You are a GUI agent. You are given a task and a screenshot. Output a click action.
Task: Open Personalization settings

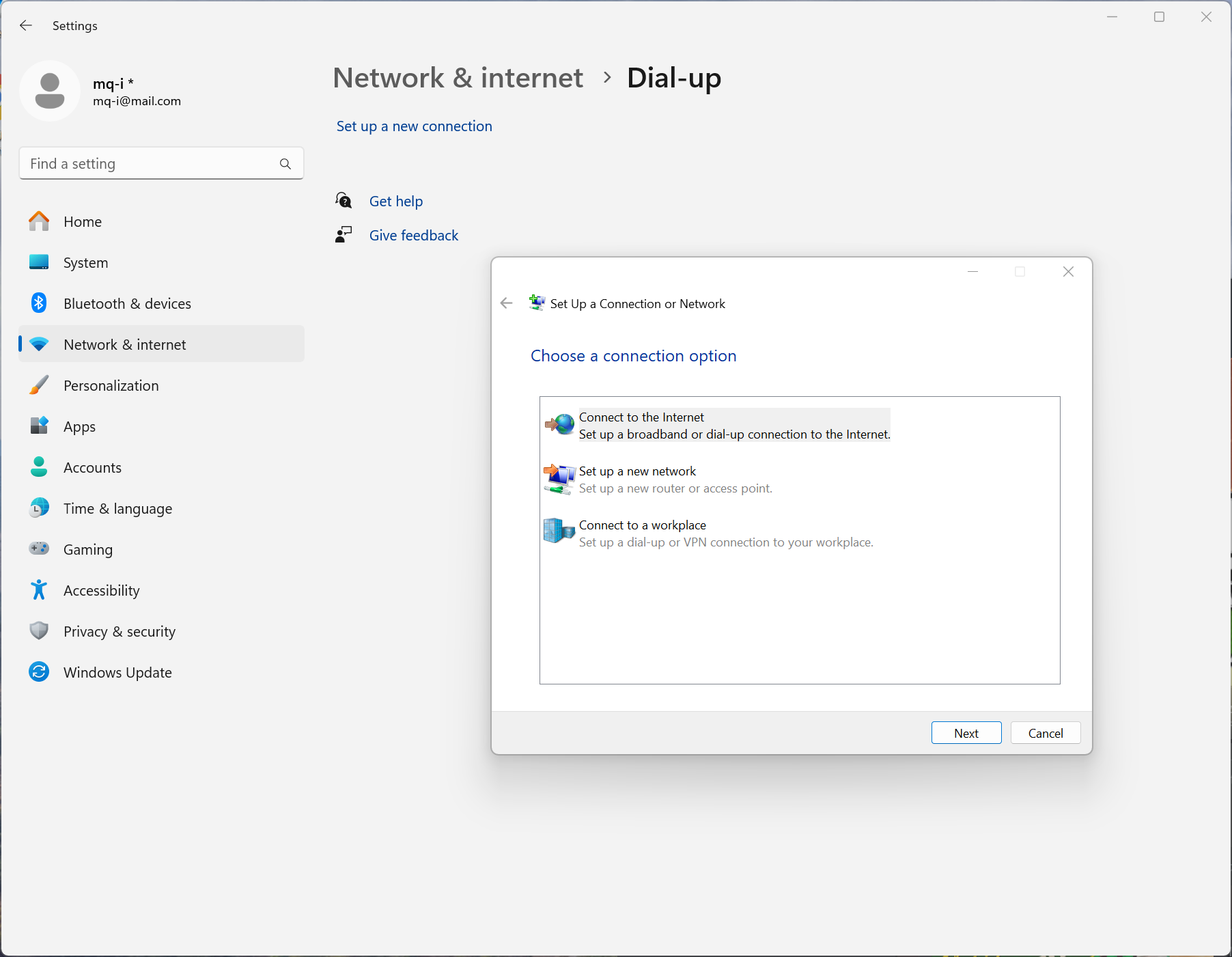(x=162, y=385)
